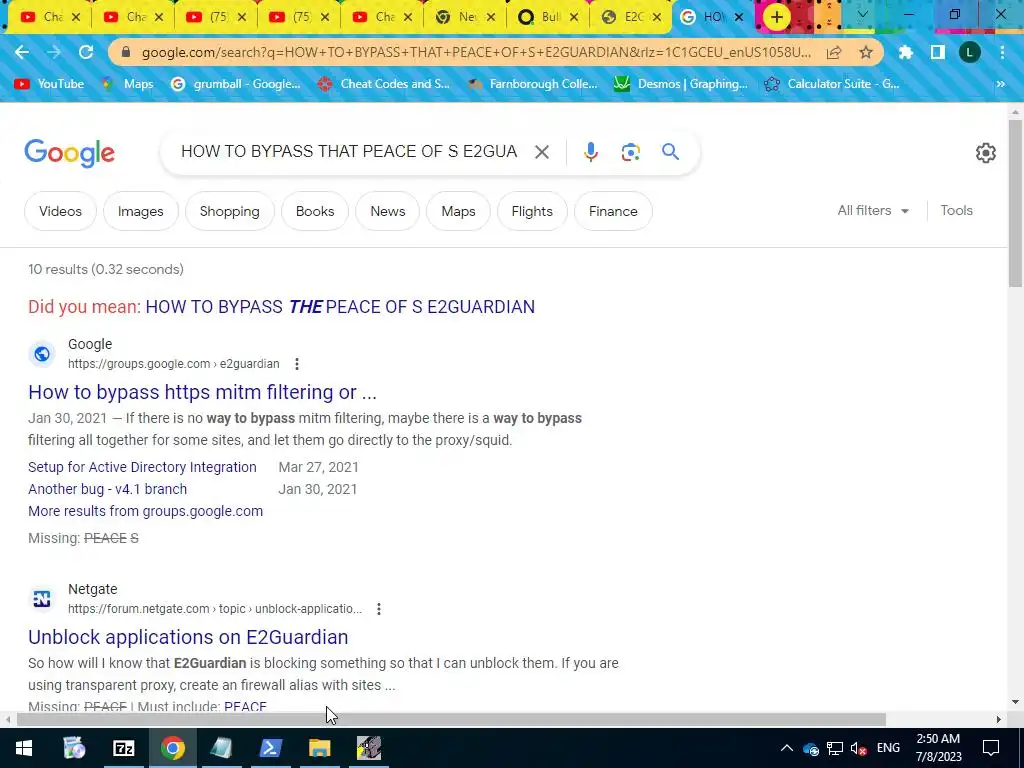Filter results by News
Image resolution: width=1024 pixels, height=768 pixels.
pos(388,212)
